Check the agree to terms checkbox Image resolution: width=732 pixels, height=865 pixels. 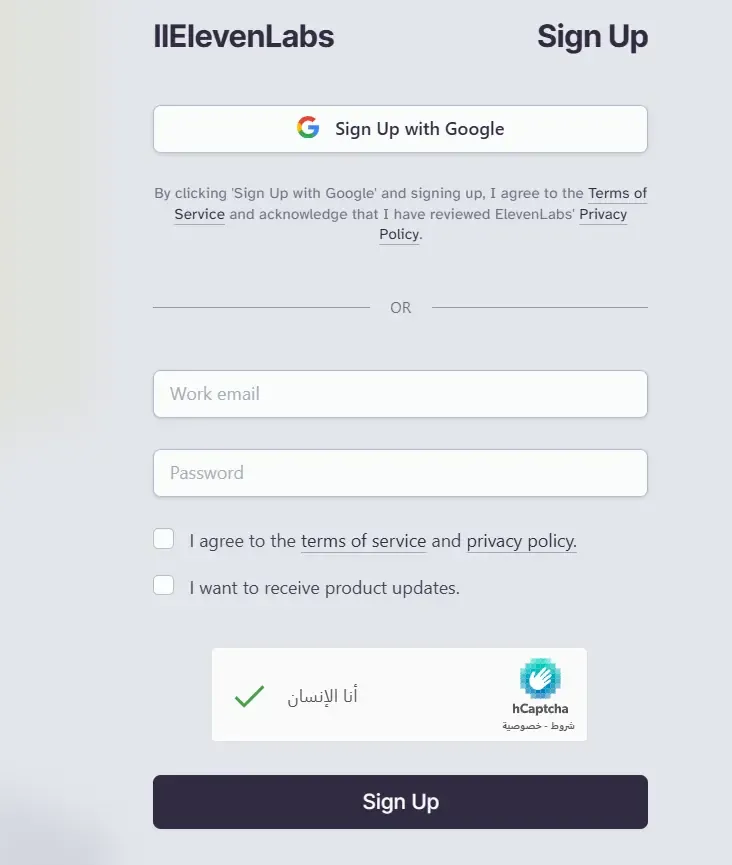[164, 540]
